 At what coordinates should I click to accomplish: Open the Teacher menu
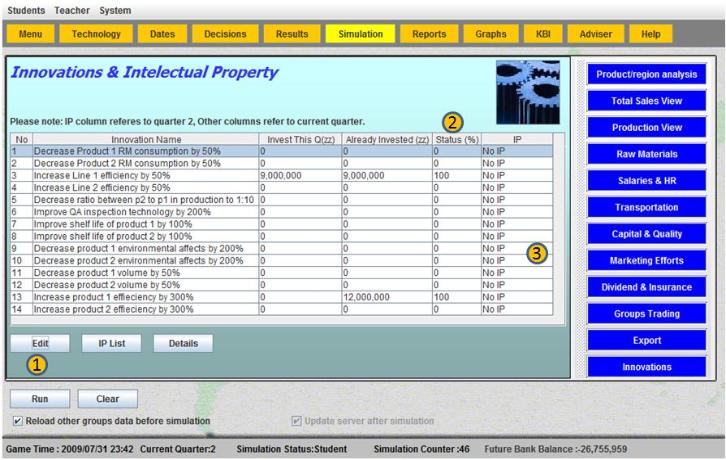tap(73, 10)
